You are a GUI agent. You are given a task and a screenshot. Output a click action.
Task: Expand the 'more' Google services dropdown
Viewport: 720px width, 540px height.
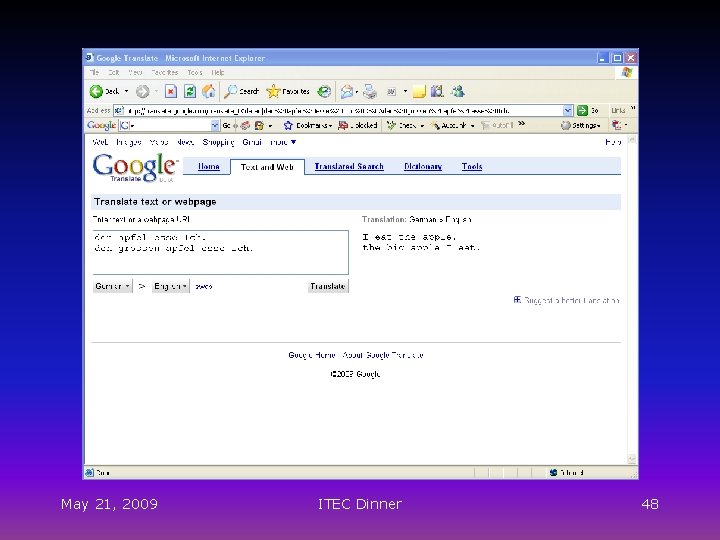pos(283,142)
